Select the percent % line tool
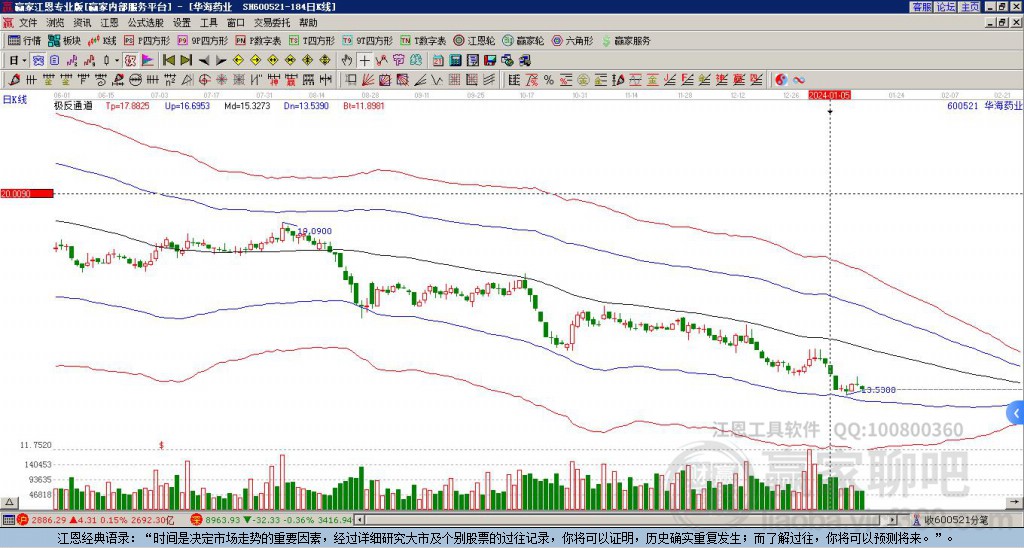Viewport: 1024px width, 548px height. 549,80
